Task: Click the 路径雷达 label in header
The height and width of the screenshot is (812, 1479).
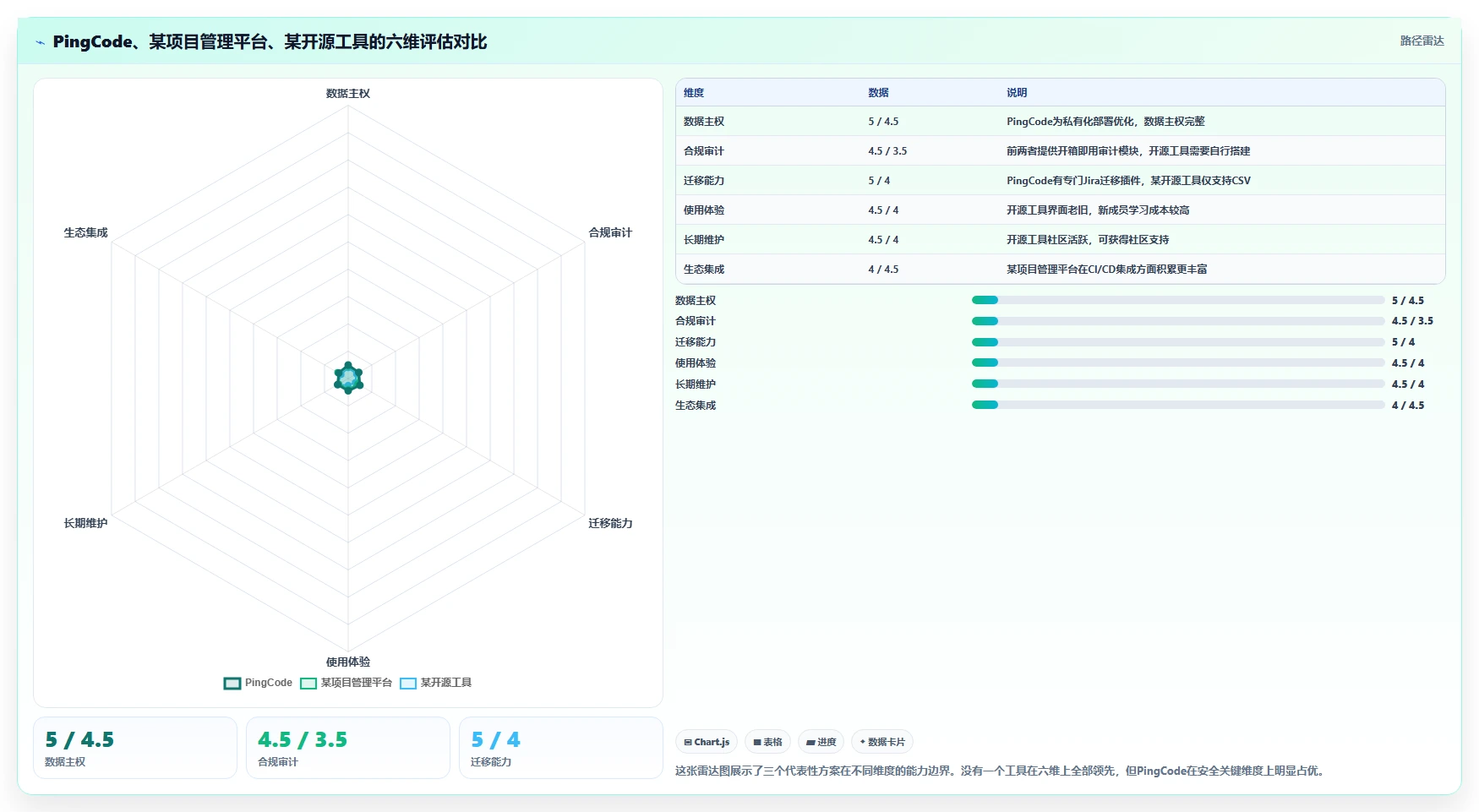Action: point(1422,41)
